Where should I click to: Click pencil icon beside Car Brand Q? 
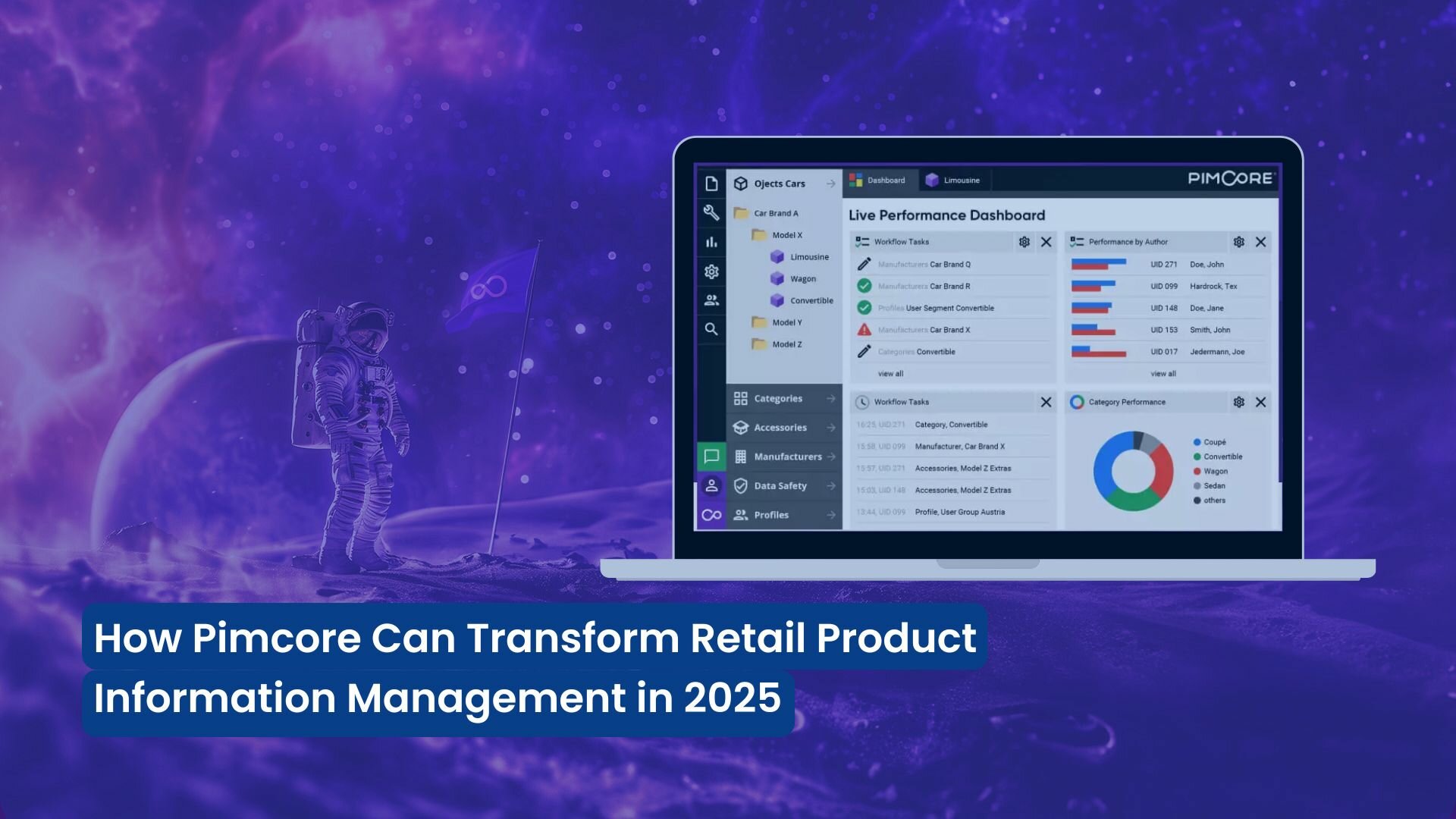[864, 264]
